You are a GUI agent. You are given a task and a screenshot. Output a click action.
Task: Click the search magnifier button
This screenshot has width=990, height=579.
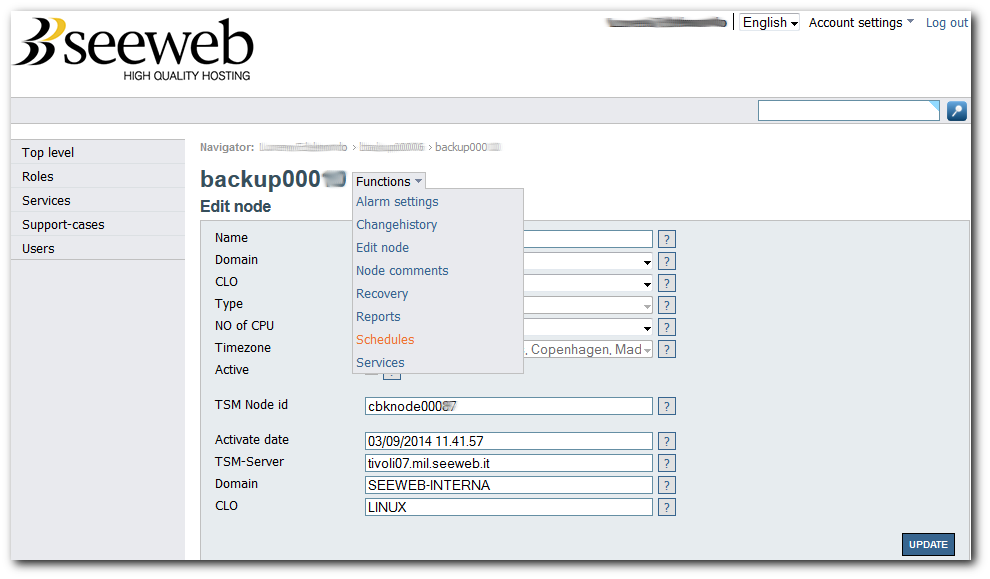point(957,111)
